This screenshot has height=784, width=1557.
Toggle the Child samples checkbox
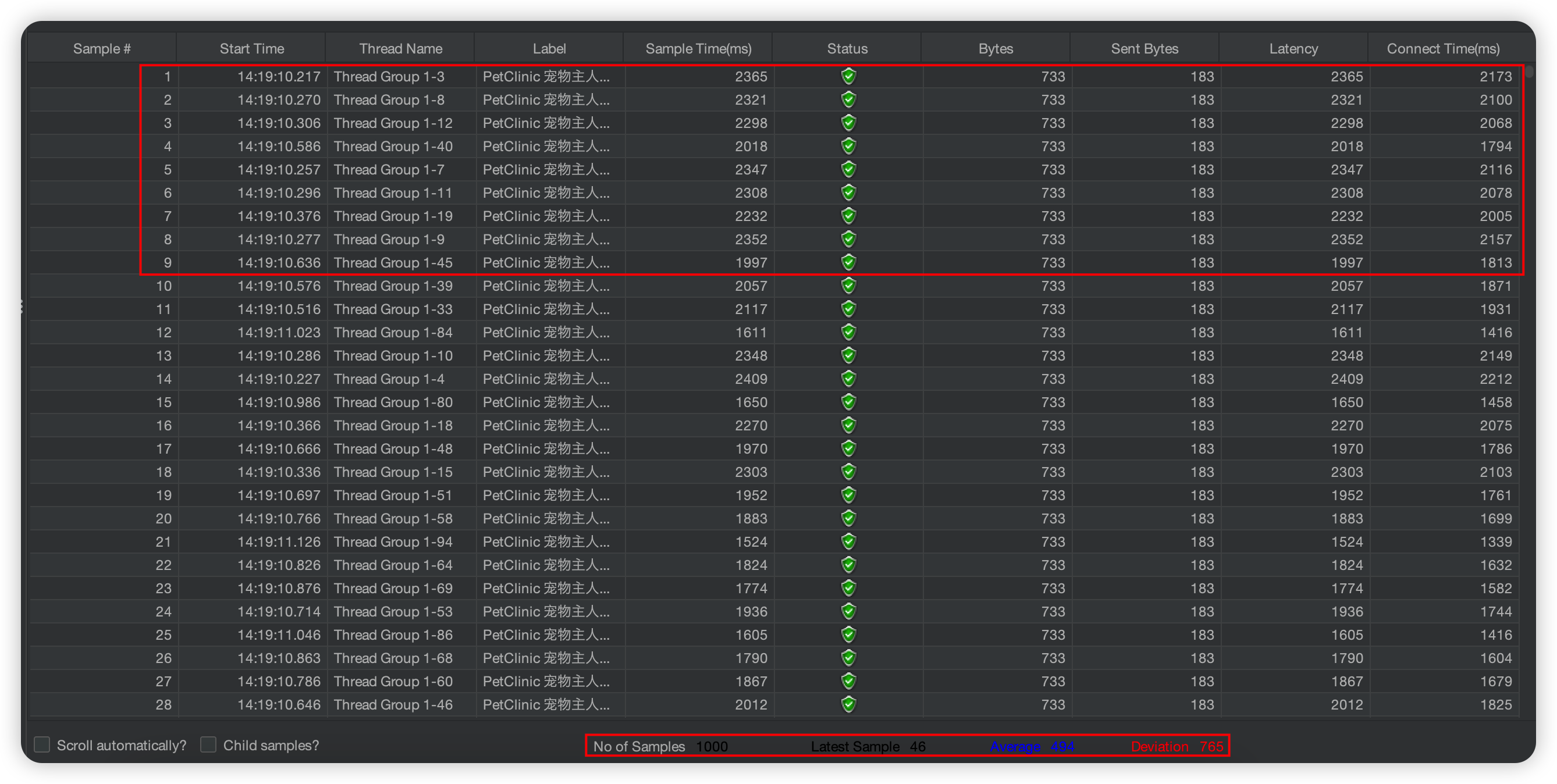pos(208,744)
